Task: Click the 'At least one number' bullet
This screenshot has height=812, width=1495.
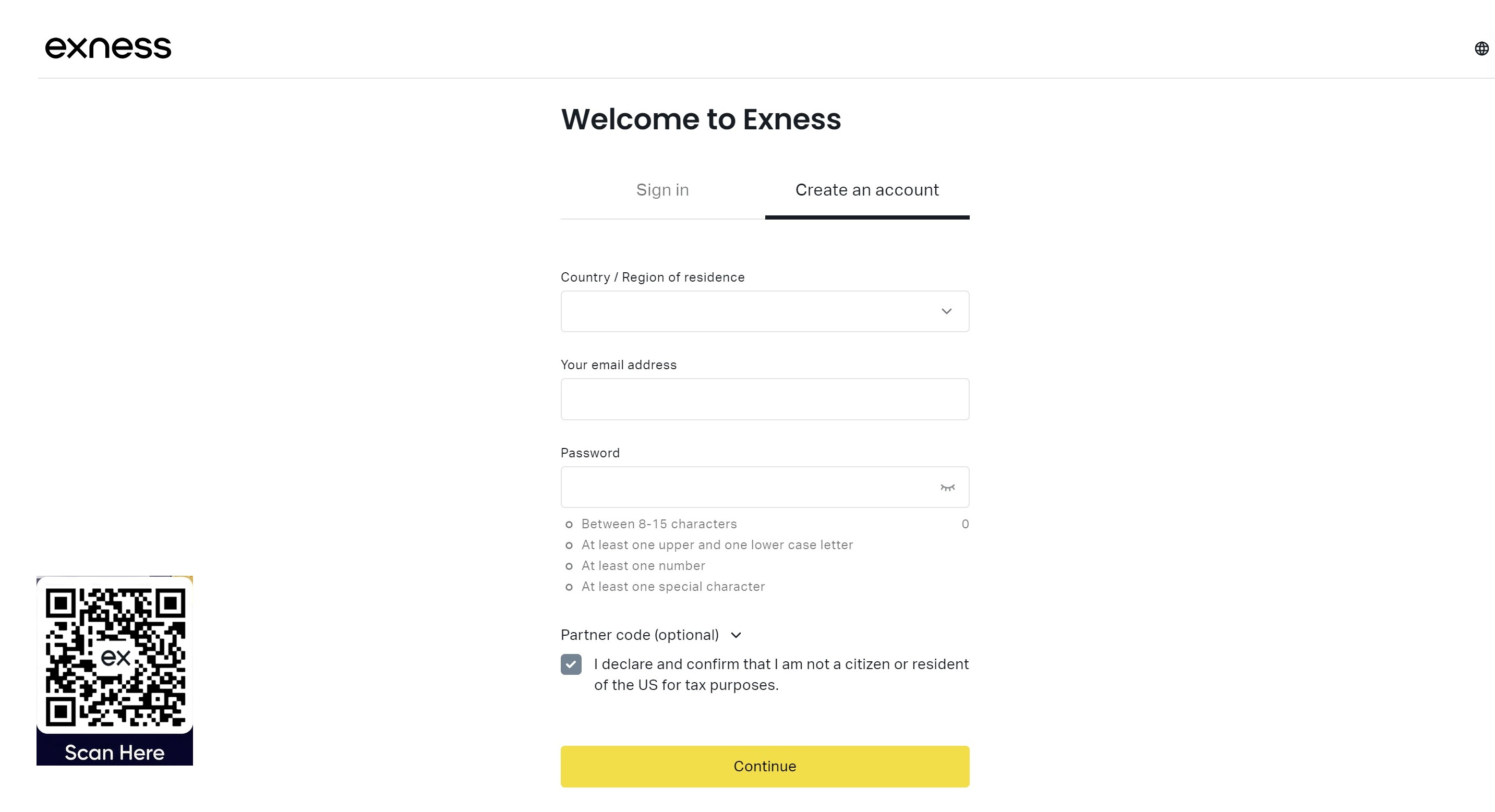Action: coord(569,566)
